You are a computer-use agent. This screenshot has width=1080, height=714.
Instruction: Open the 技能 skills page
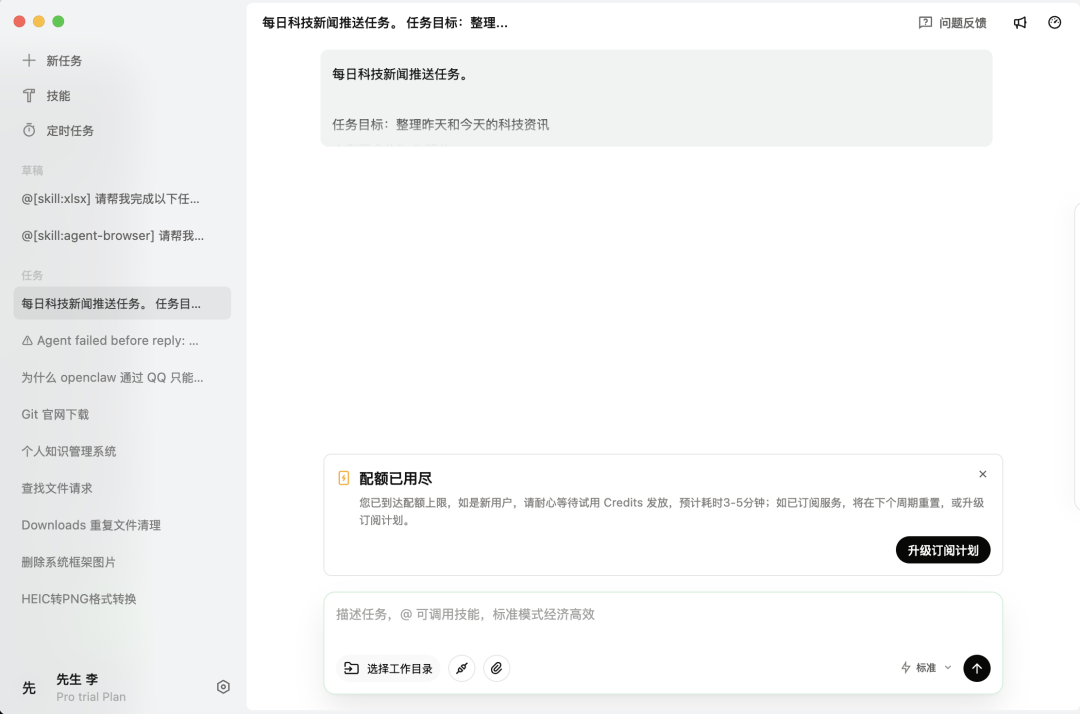[x=58, y=96]
